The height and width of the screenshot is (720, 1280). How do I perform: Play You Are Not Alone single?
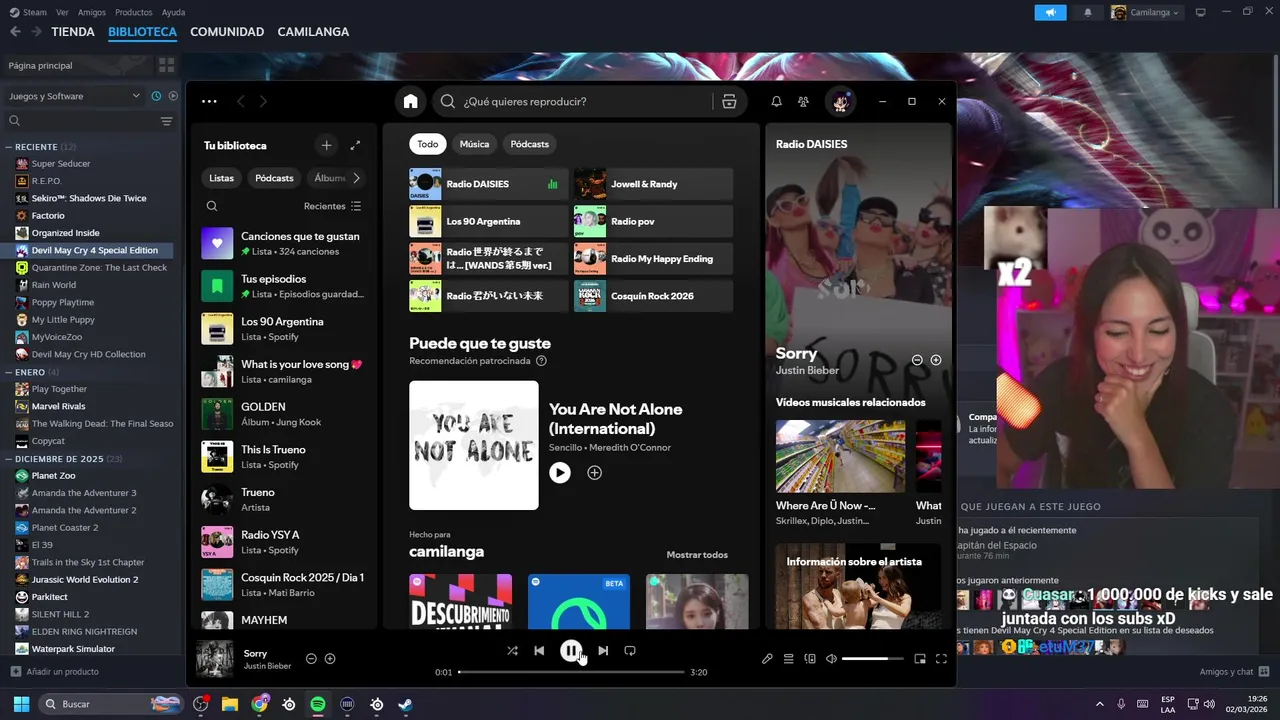pyautogui.click(x=560, y=473)
